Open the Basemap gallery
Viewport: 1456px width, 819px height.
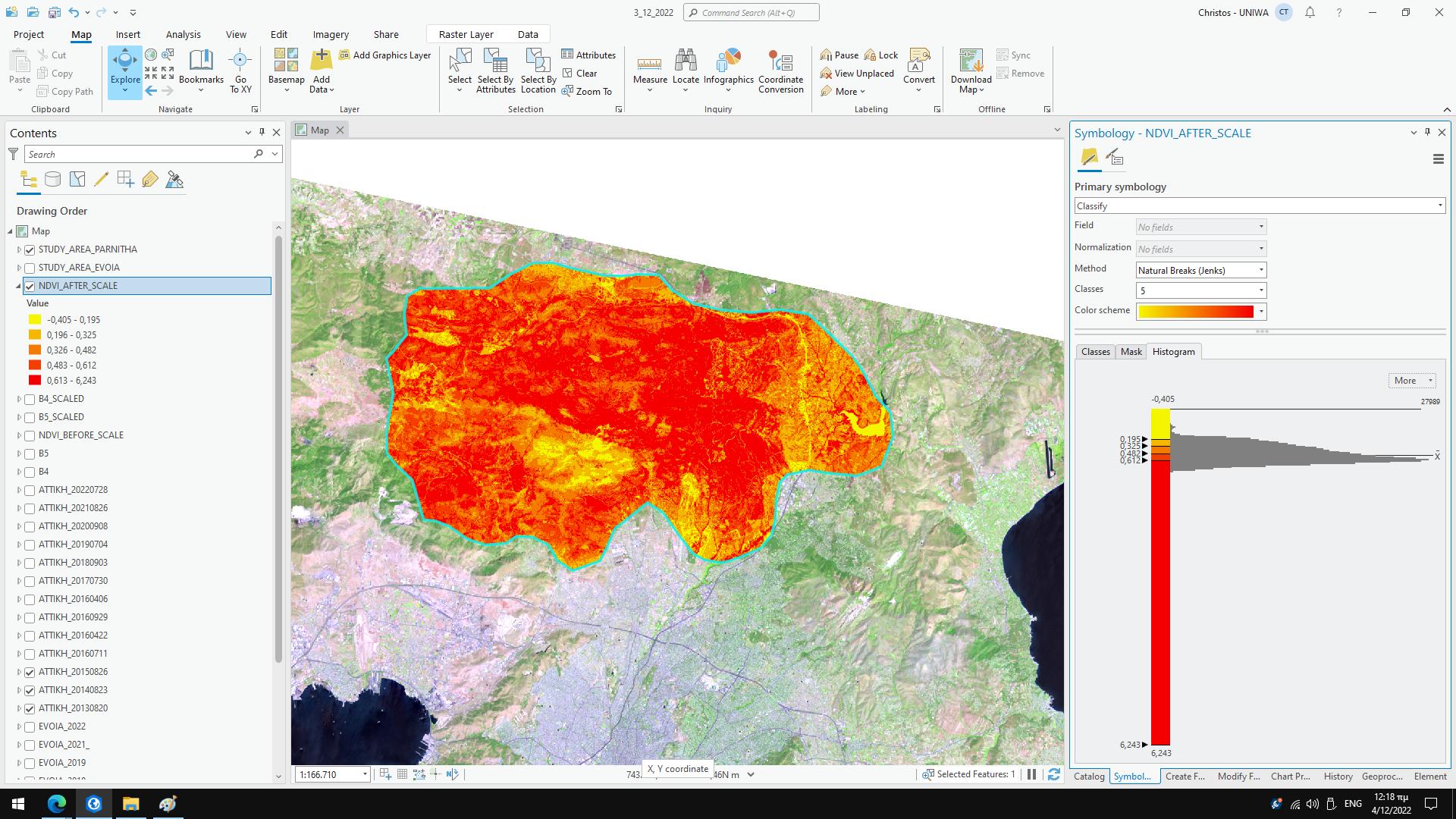(x=286, y=71)
